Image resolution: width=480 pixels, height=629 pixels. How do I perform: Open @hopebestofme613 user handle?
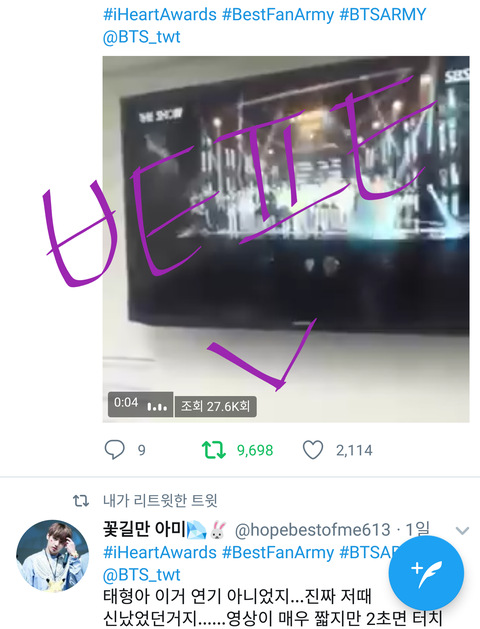(312, 530)
